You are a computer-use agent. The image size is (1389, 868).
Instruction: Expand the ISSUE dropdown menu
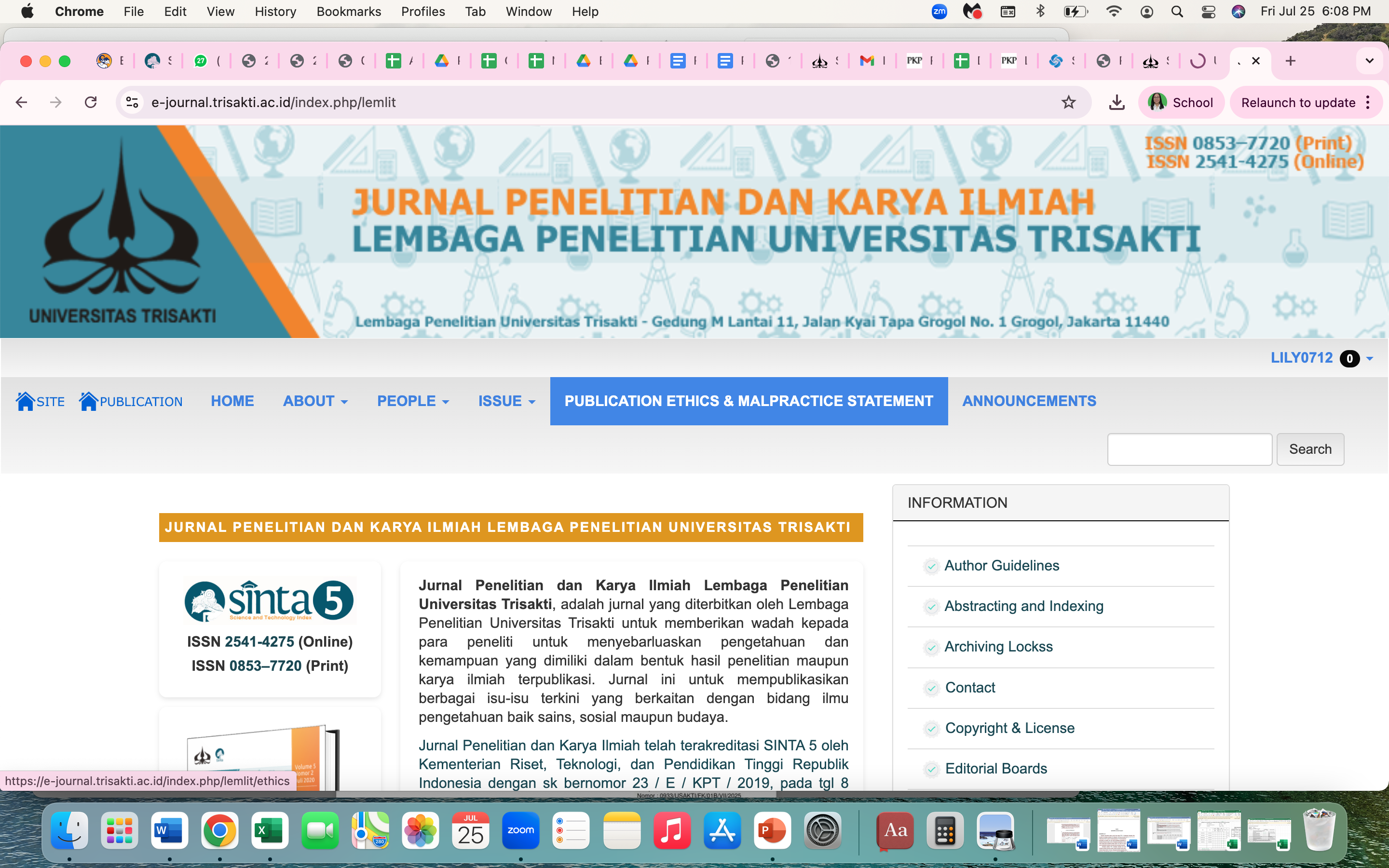507,401
